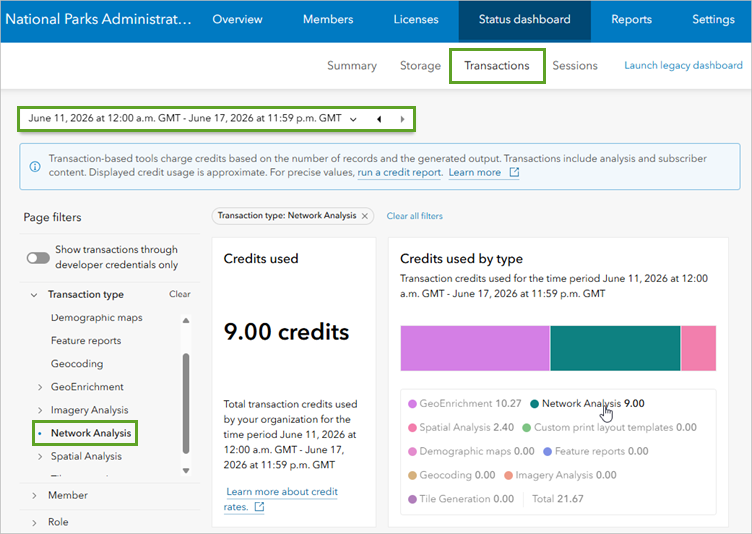
Task: Switch to the Storage sub-tab
Action: point(420,66)
